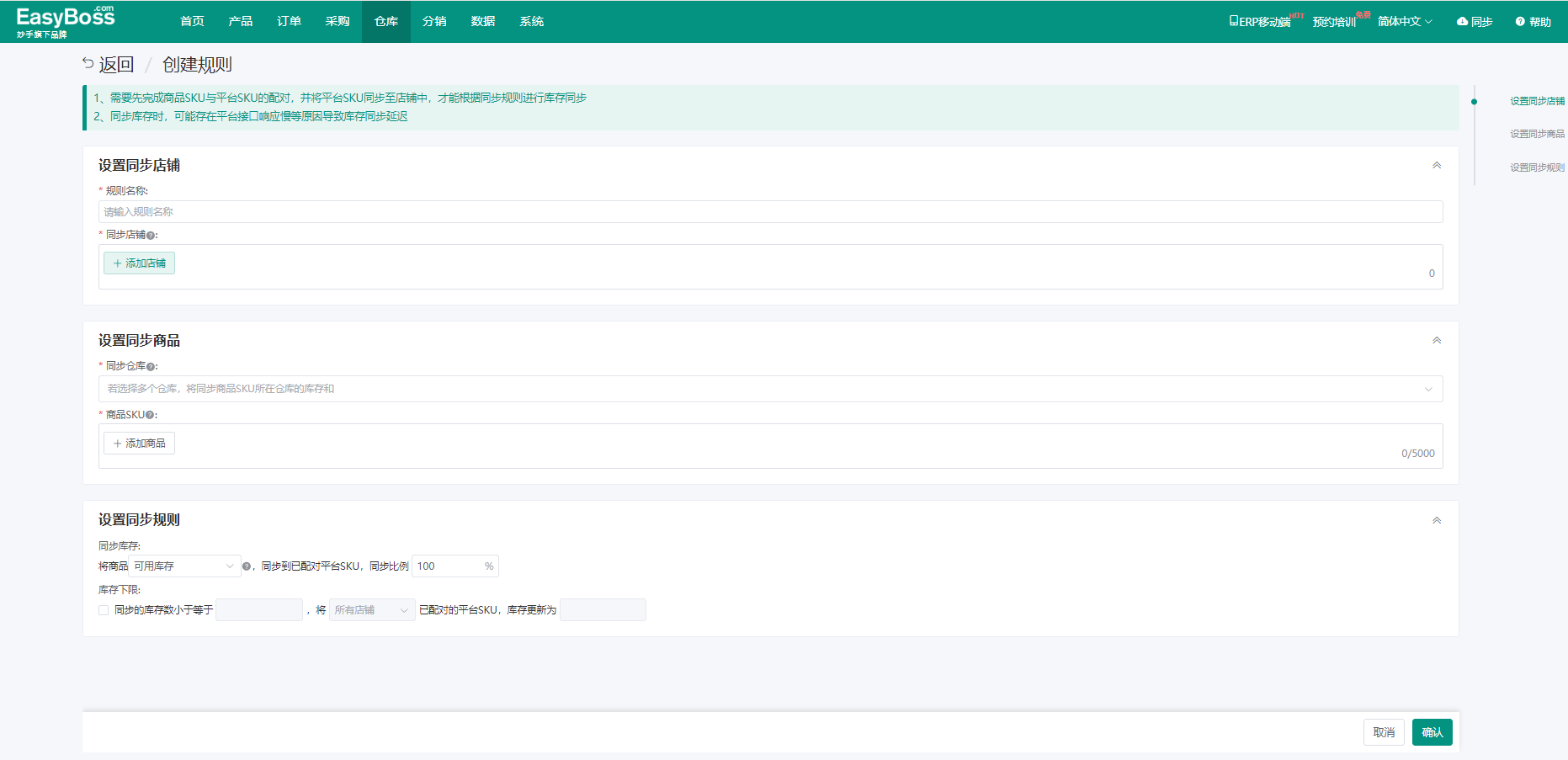Image resolution: width=1568 pixels, height=760 pixels.
Task: Open the 同步仓库 warehouse dropdown
Action: [x=770, y=389]
